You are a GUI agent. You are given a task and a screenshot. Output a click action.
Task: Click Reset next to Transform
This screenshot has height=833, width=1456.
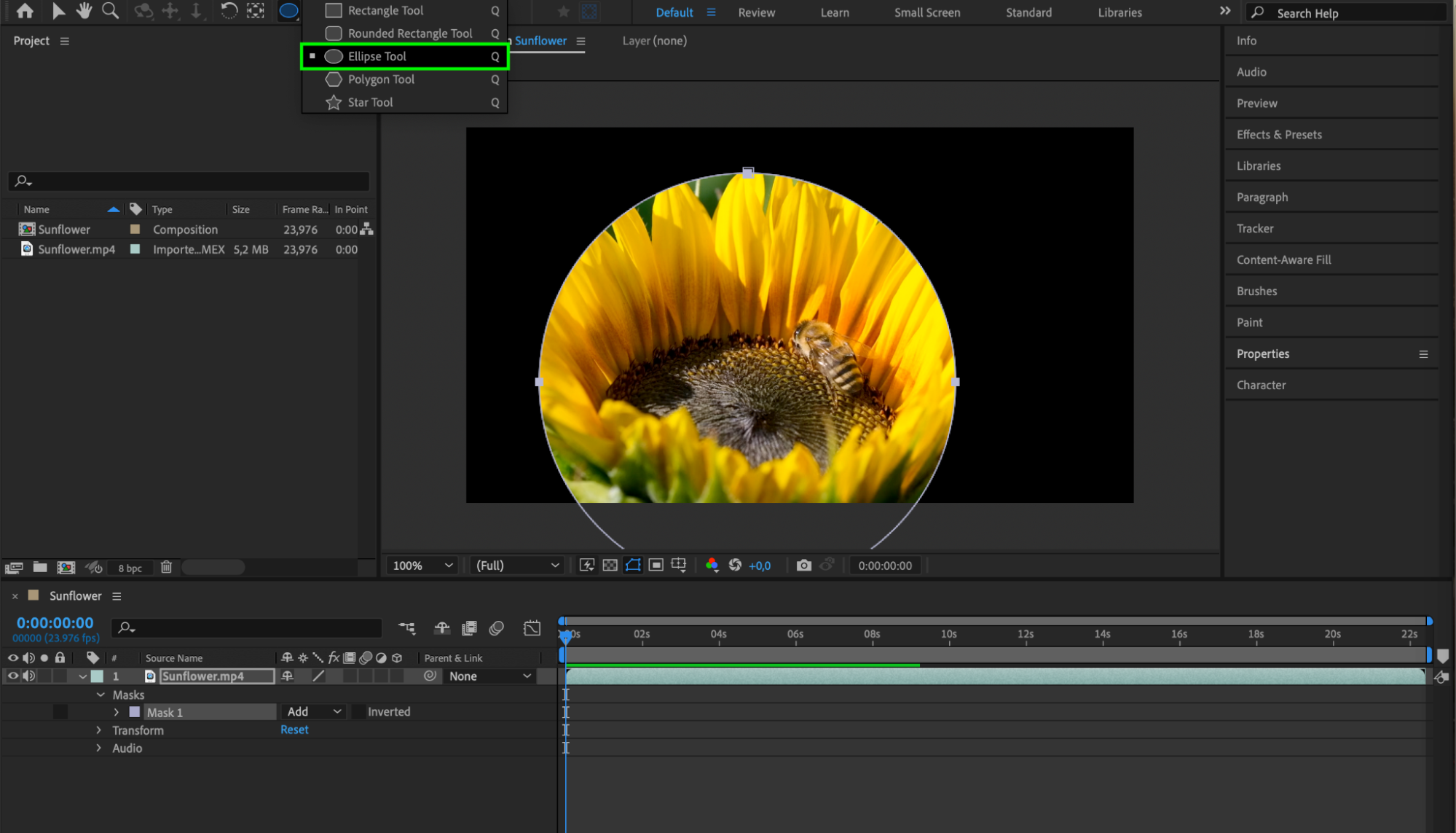pos(294,730)
